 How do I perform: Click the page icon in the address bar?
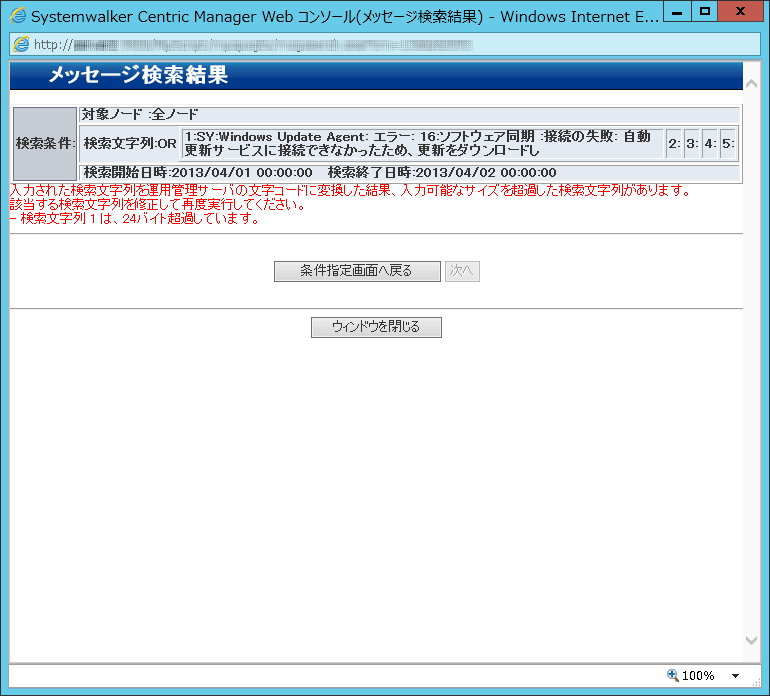coord(21,45)
